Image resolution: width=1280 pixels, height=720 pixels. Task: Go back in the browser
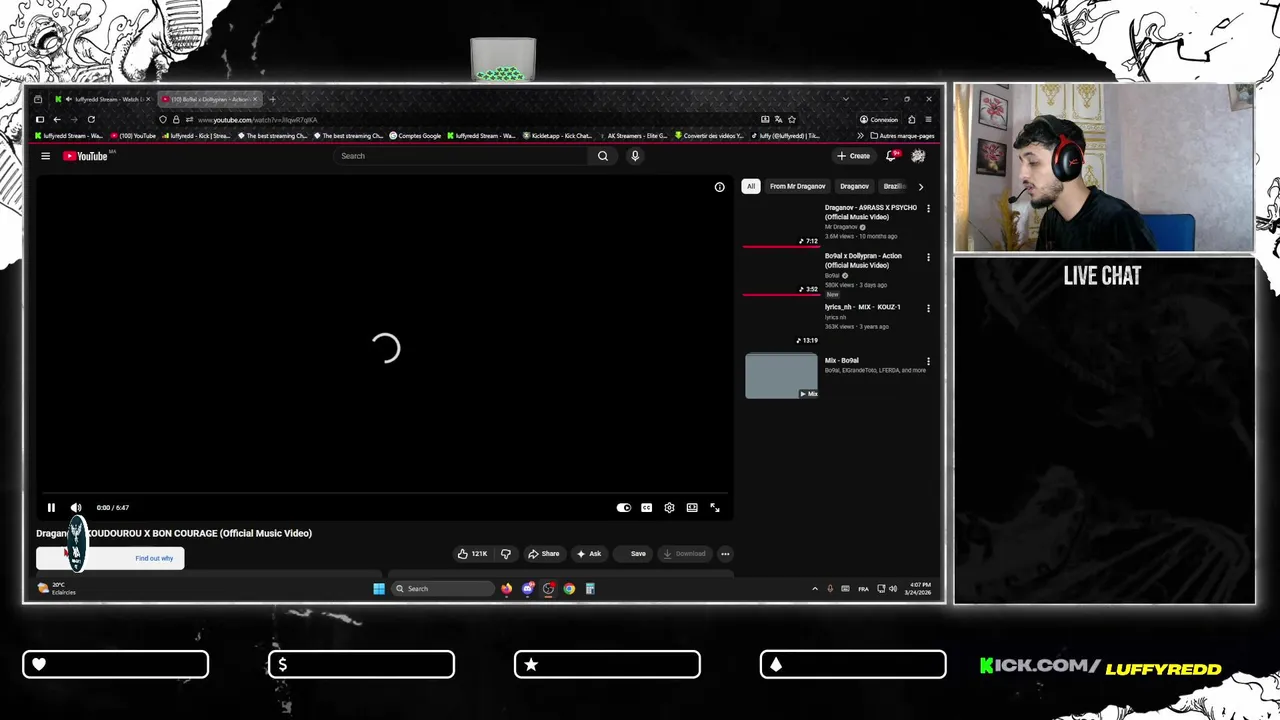click(x=57, y=120)
